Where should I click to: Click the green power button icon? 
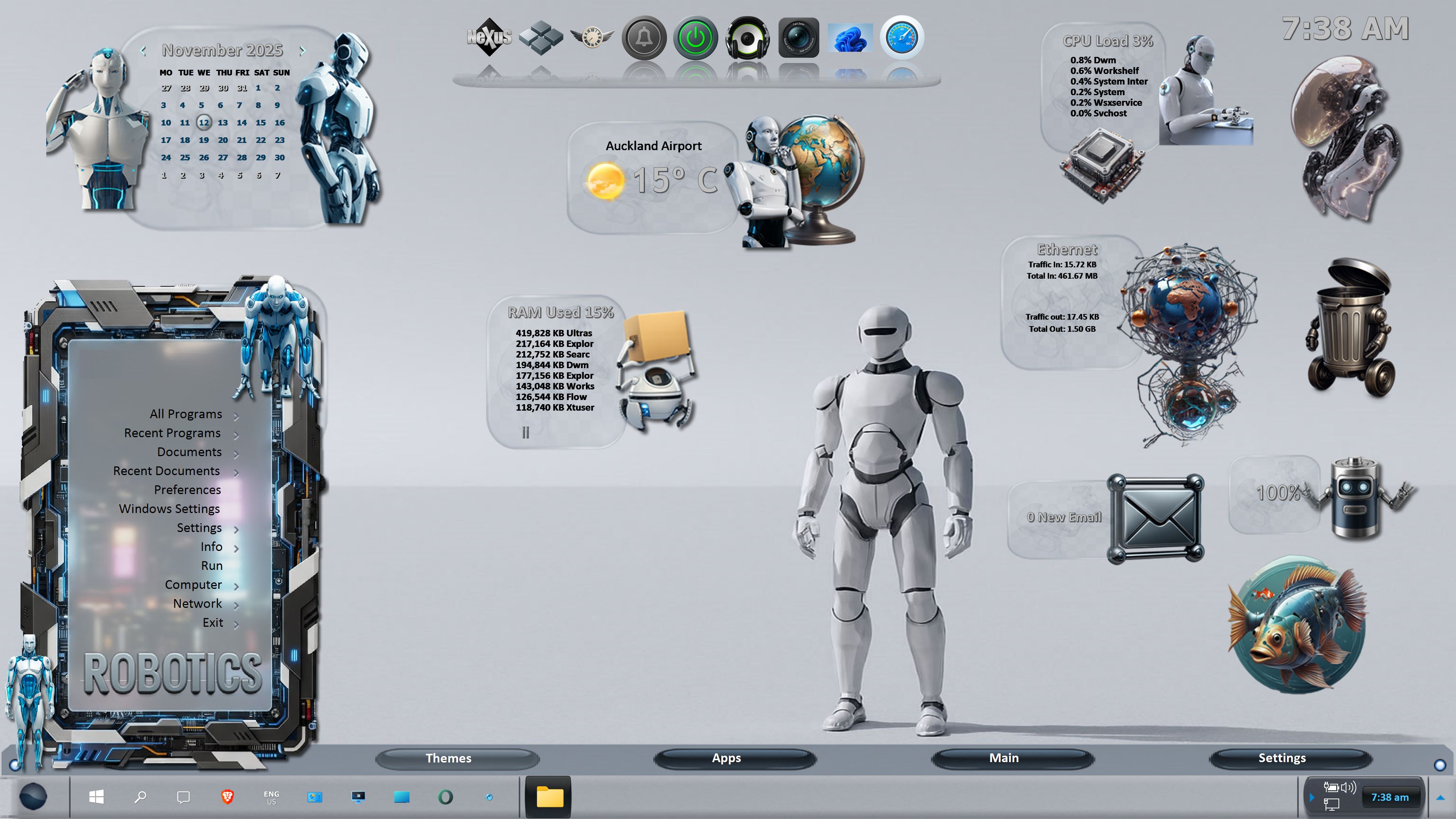click(x=695, y=38)
